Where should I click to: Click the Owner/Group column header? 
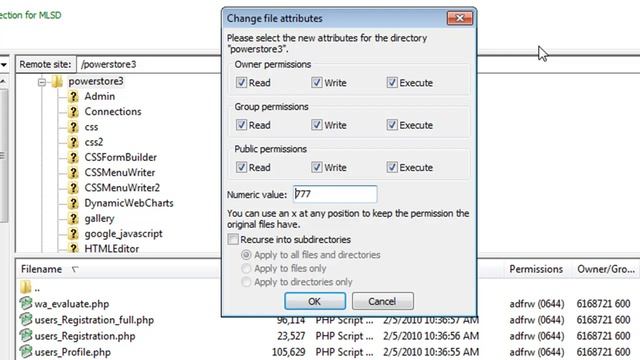606,269
